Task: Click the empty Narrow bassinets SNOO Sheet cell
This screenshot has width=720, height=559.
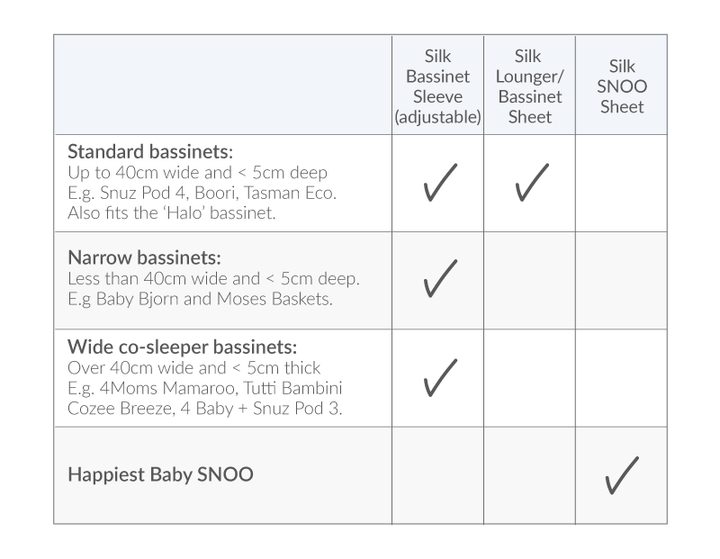Action: click(x=621, y=280)
